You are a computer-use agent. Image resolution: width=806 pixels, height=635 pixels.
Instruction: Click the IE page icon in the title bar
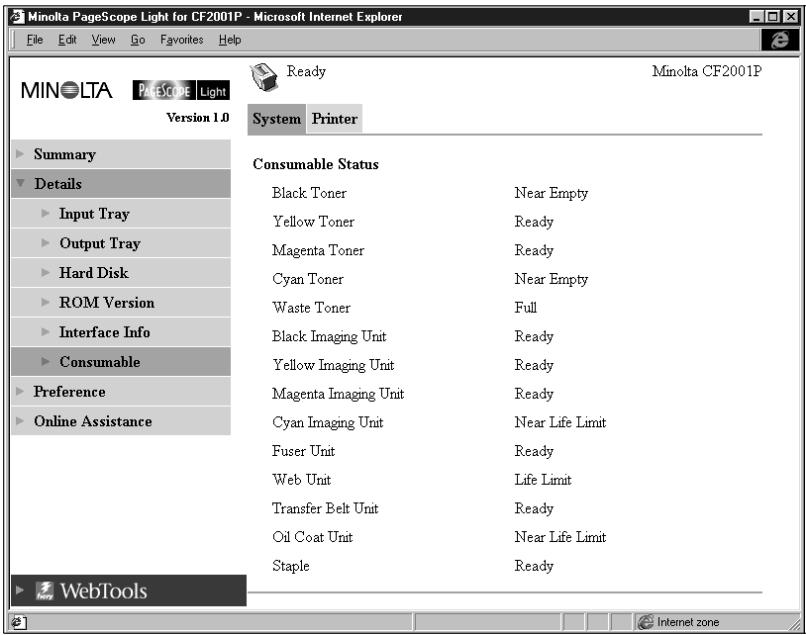coord(17,17)
